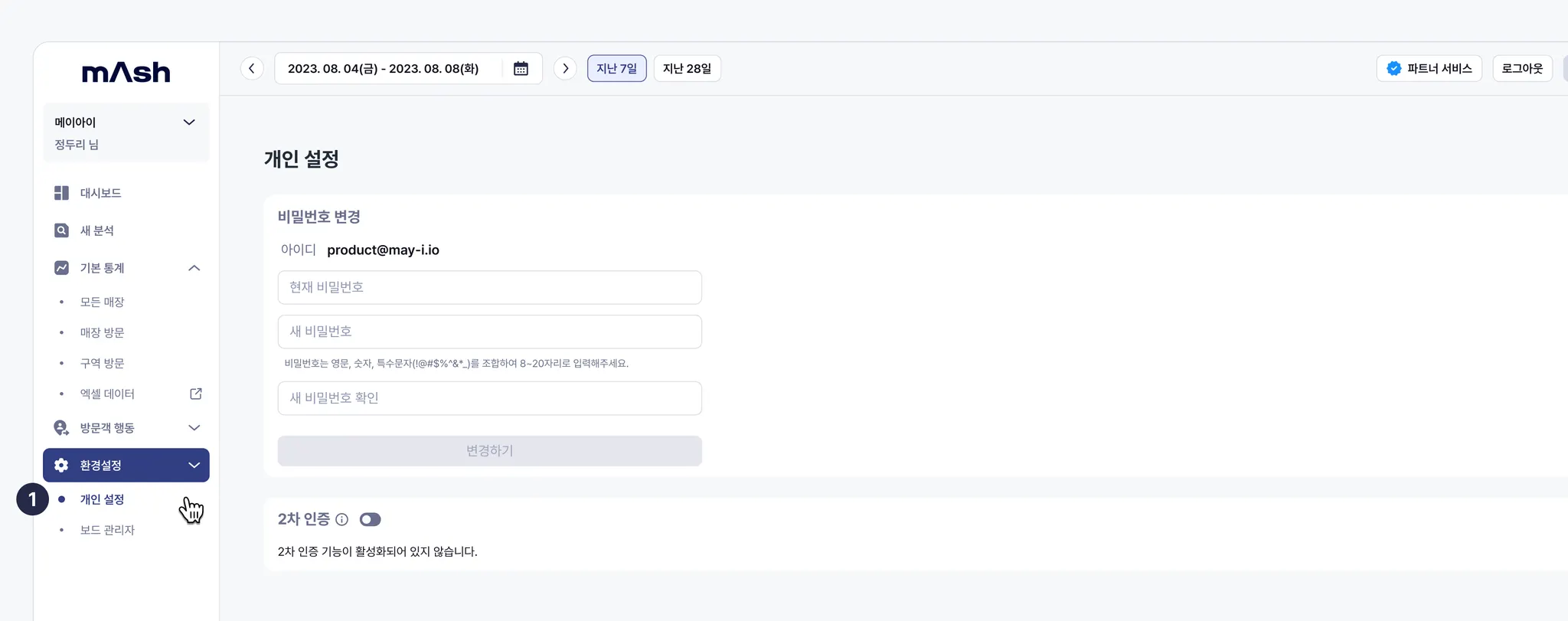Open 보드 관리자 in the sidebar

pos(107,530)
